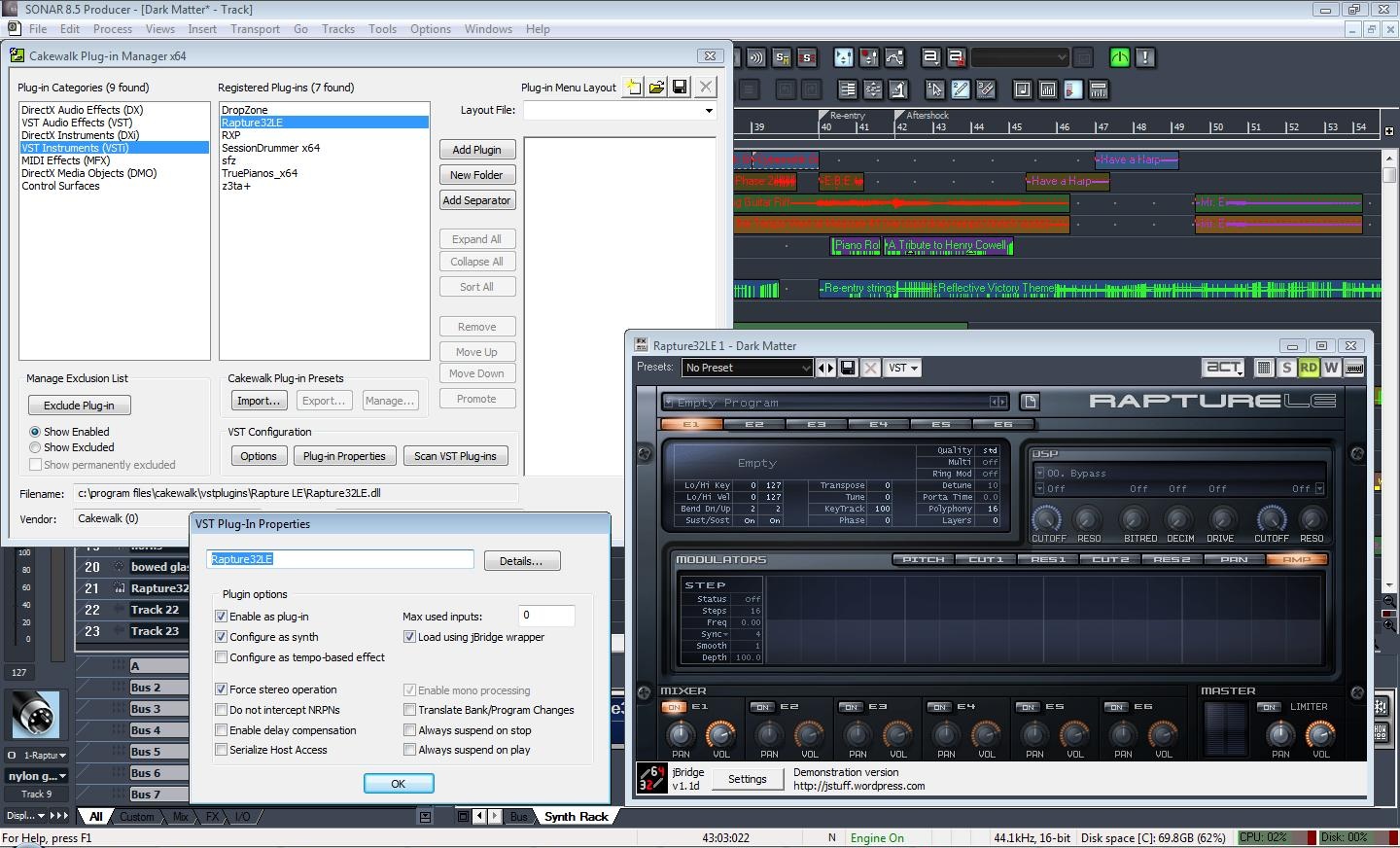Click the W write automation icon on Rapture32LE

(x=1331, y=368)
